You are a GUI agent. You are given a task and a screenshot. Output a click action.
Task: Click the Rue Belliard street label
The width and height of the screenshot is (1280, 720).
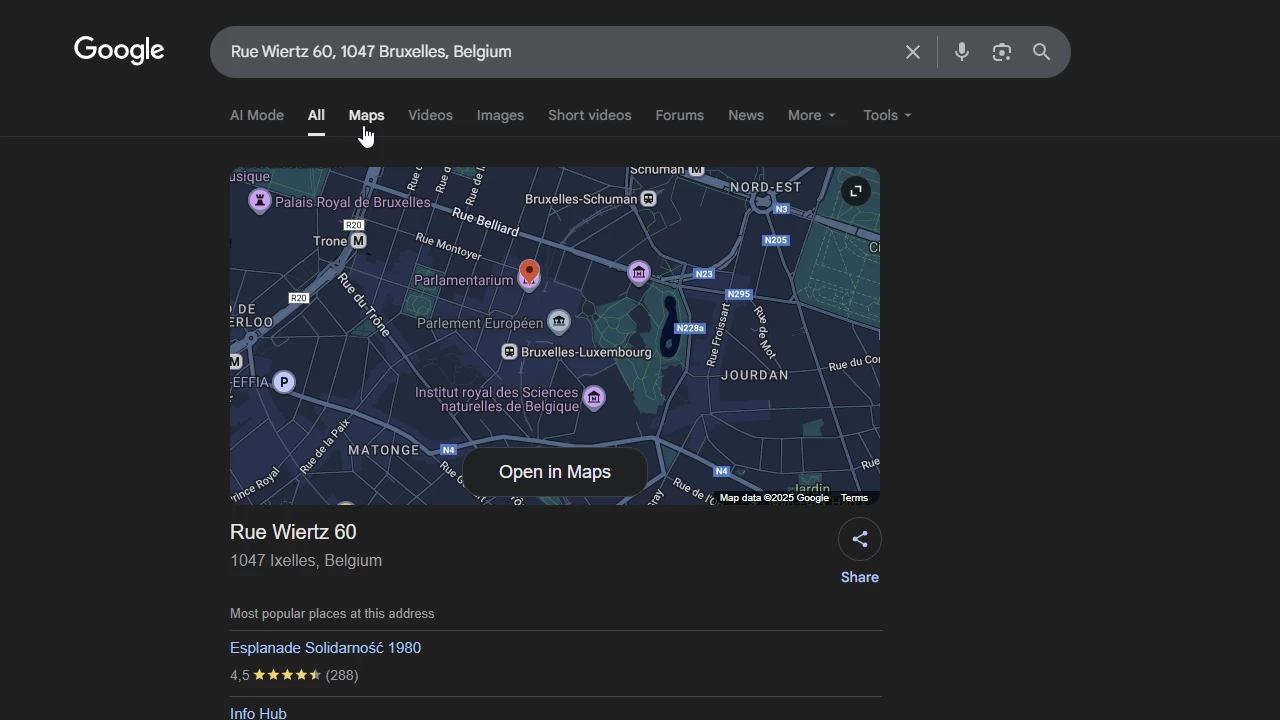pyautogui.click(x=486, y=221)
